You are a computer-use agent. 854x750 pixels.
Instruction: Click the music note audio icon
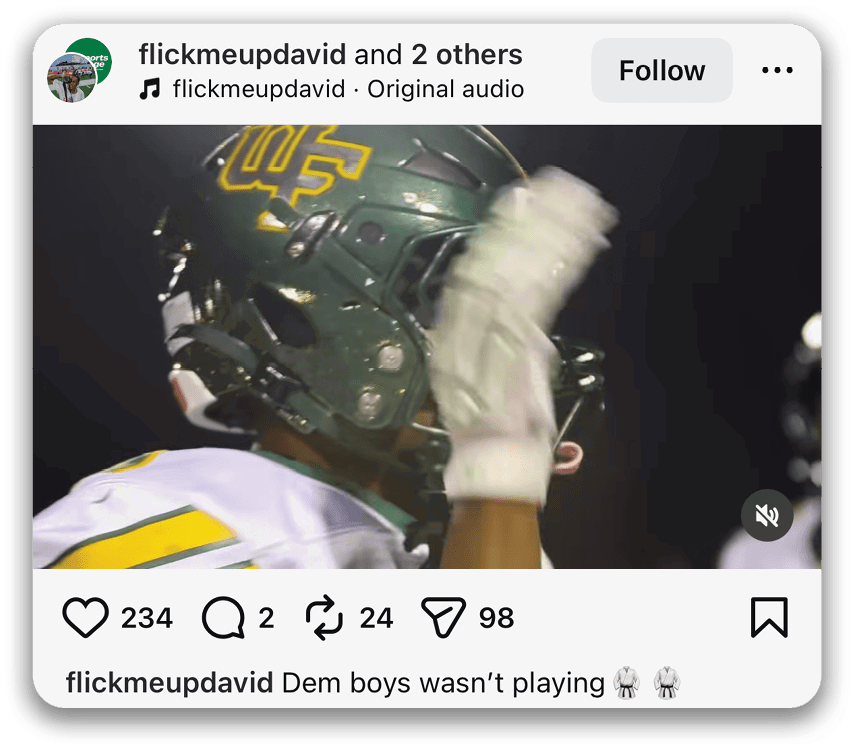point(150,89)
